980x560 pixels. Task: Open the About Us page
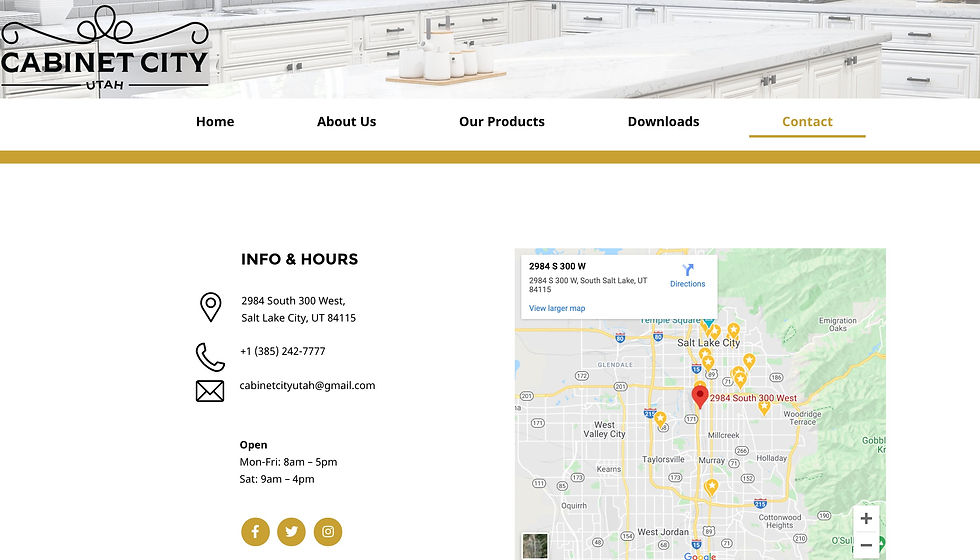tap(346, 121)
